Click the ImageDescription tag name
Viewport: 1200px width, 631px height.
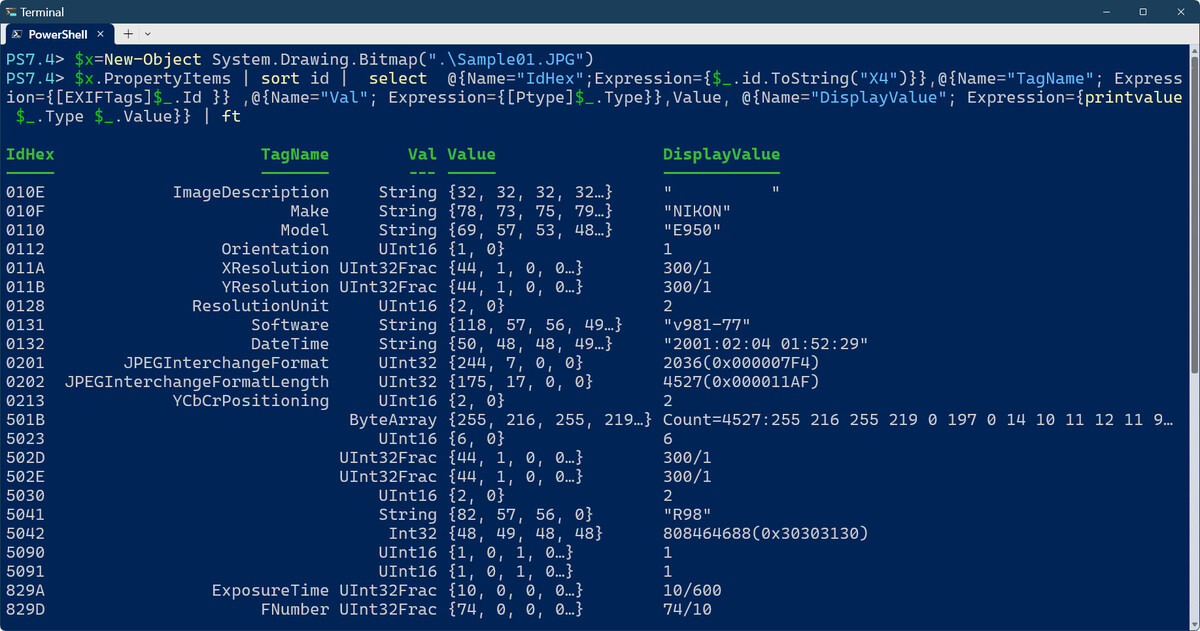click(x=251, y=192)
